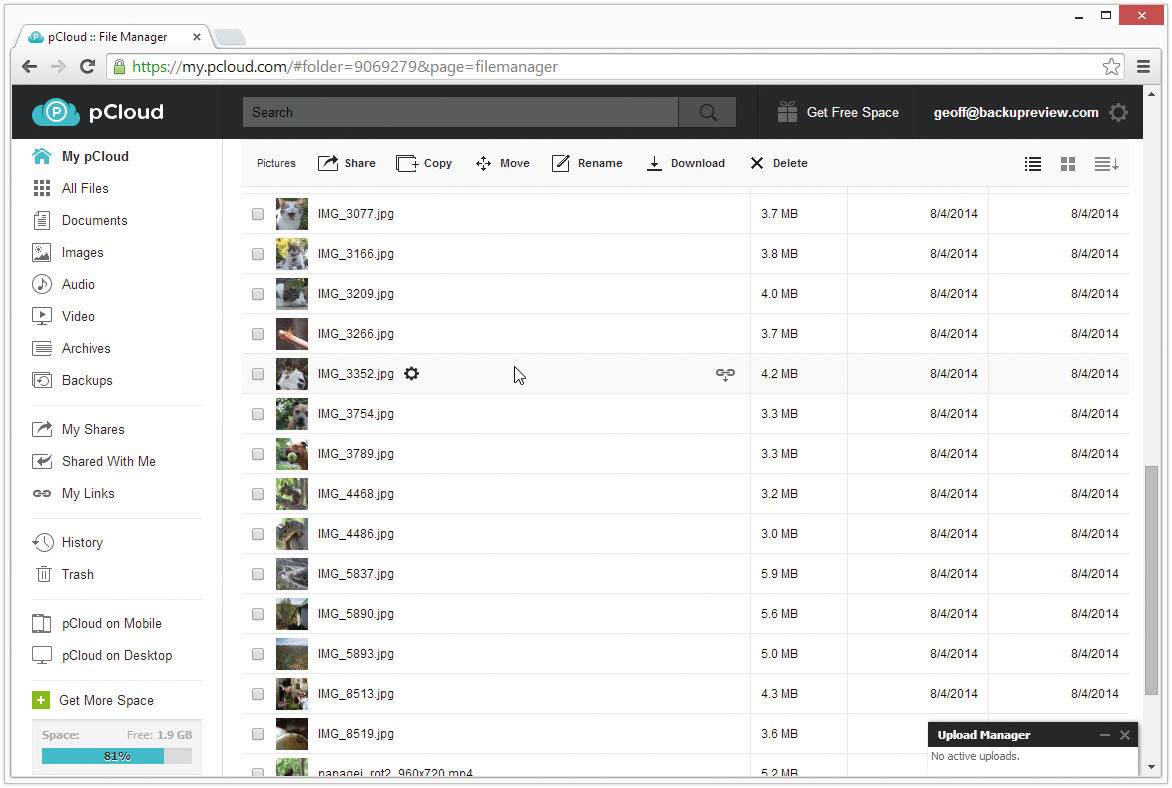Reload the current page
1172x788 pixels.
pos(87,67)
